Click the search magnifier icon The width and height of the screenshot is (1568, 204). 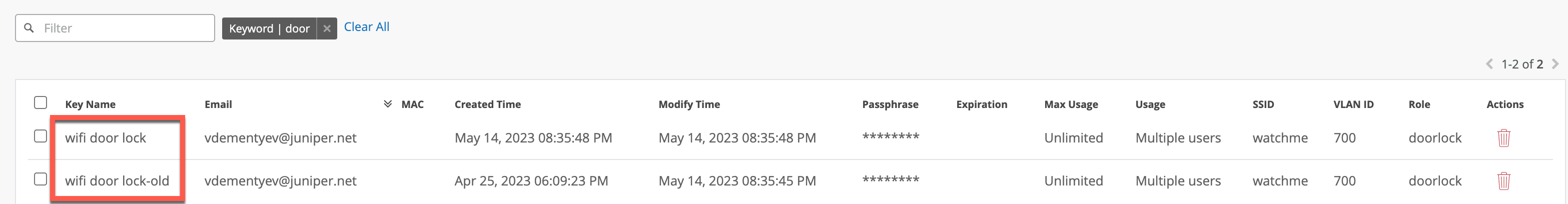click(29, 28)
